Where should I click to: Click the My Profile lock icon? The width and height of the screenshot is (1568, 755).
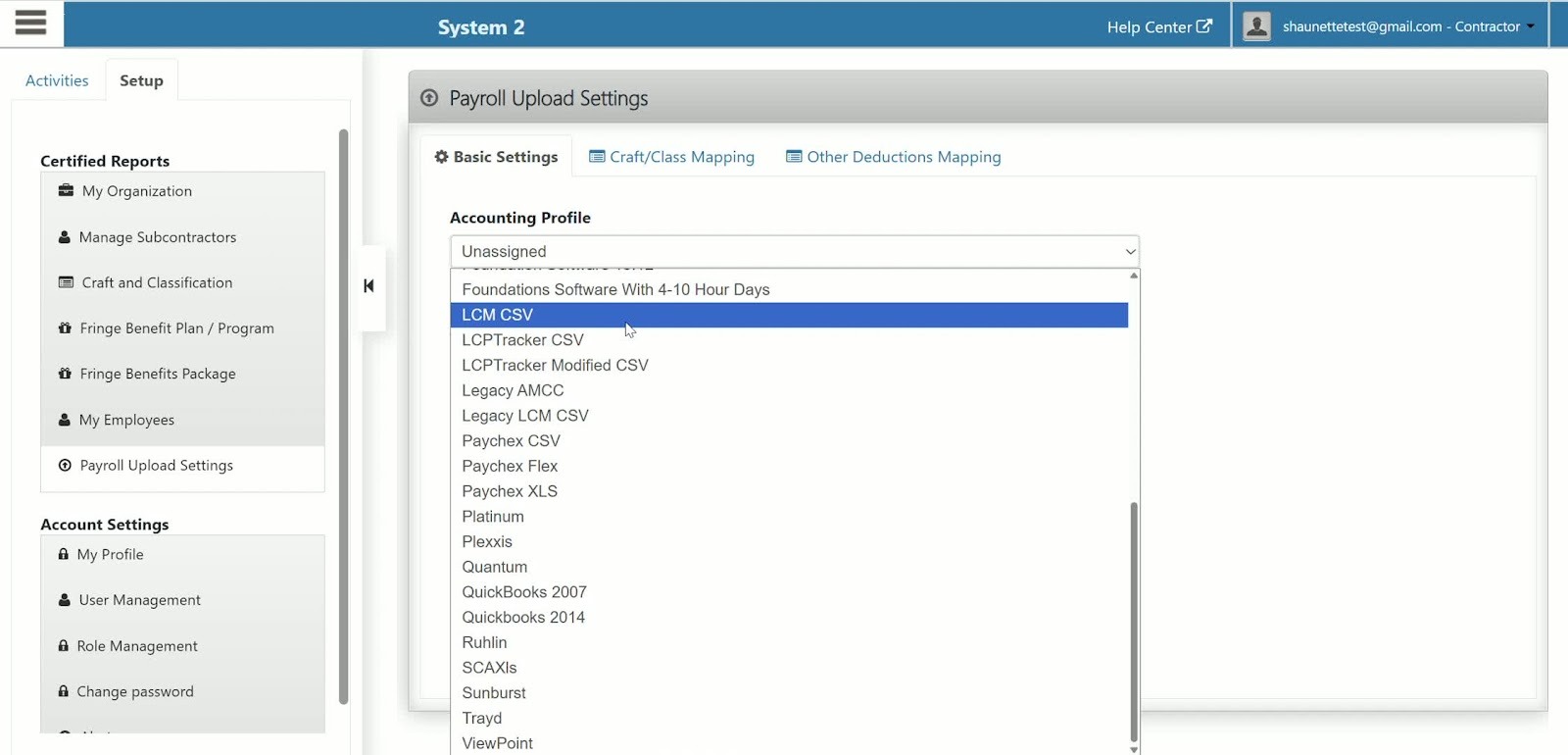click(x=64, y=554)
